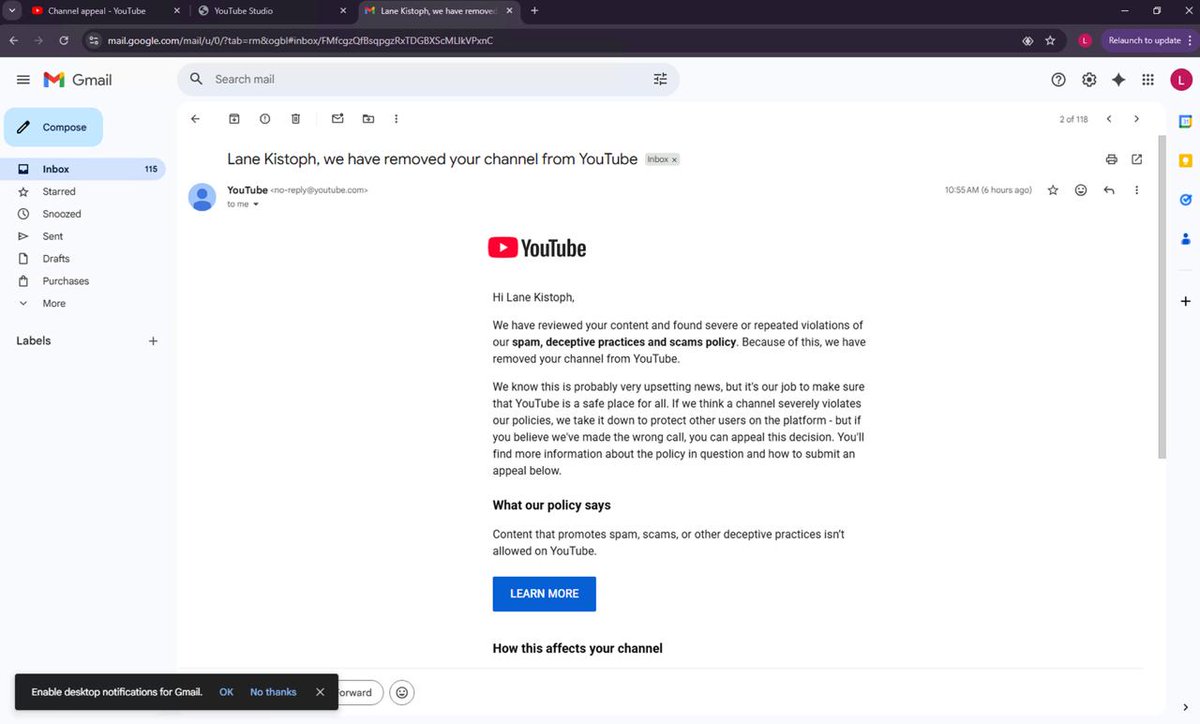This screenshot has height=724, width=1200.
Task: Open Google Tasks side panel
Action: pyautogui.click(x=1186, y=199)
